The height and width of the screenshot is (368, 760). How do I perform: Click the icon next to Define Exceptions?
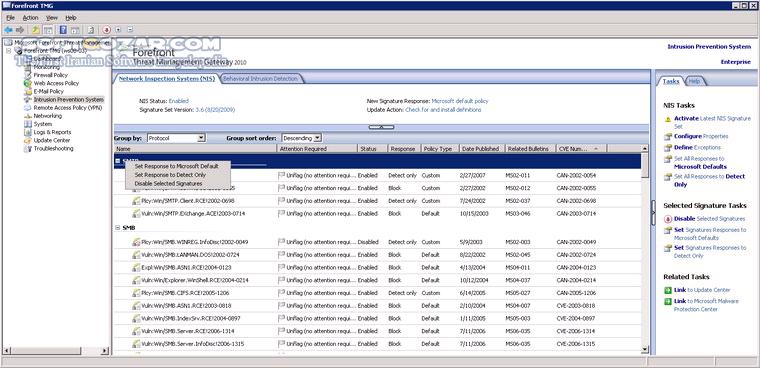pos(668,148)
